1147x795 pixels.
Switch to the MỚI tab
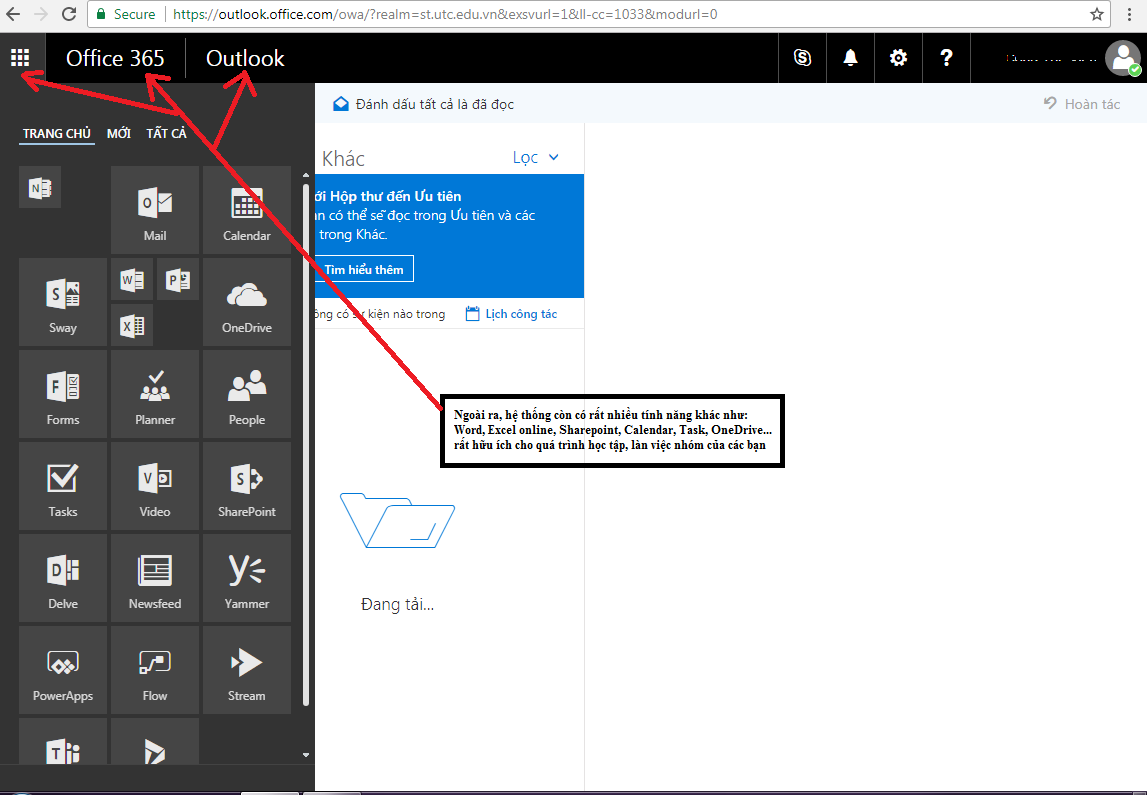coord(119,134)
